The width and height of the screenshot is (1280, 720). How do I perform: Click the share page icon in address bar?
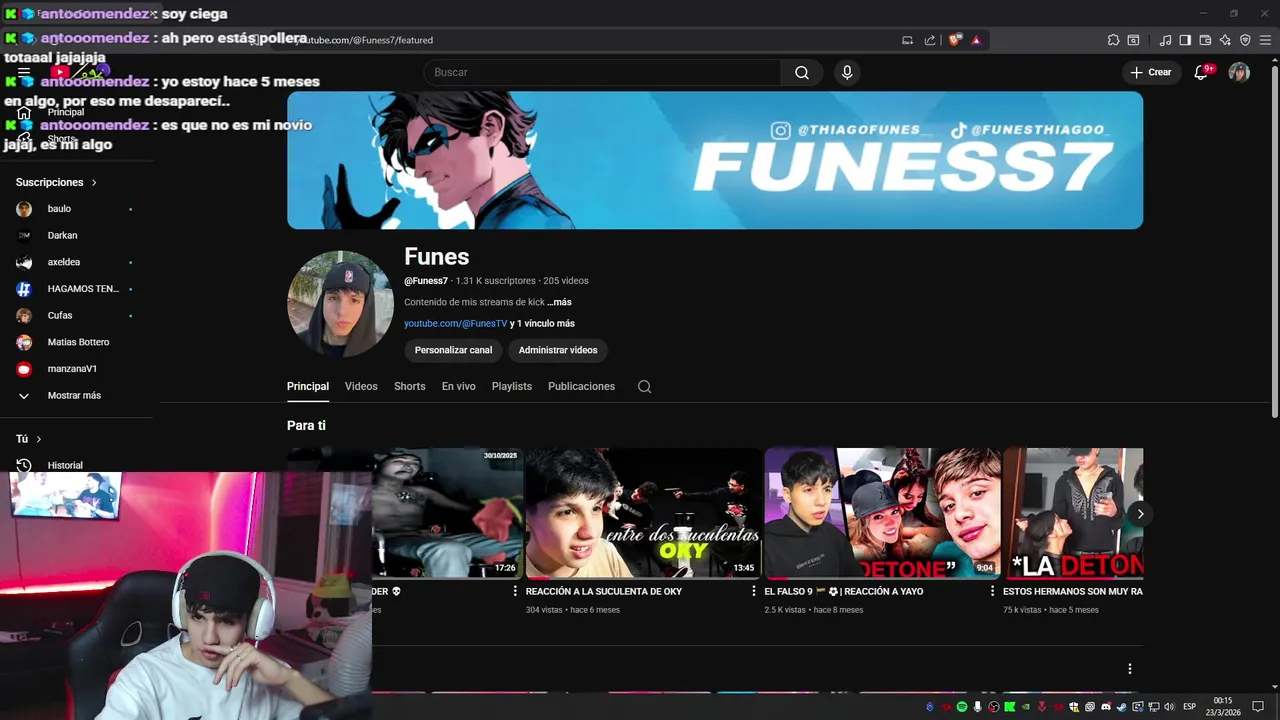click(930, 40)
